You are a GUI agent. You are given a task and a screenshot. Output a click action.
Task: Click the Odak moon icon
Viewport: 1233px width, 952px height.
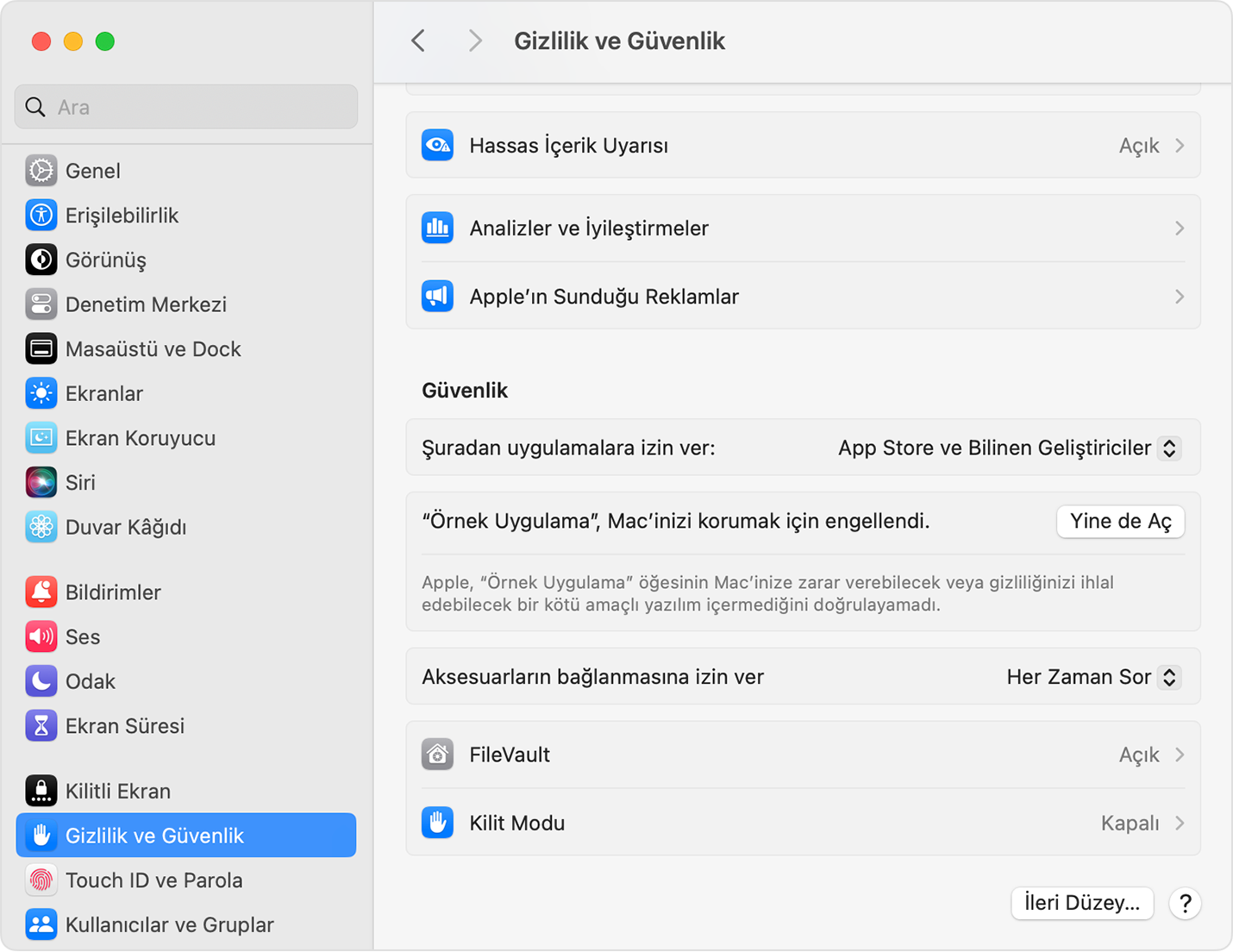pos(41,681)
